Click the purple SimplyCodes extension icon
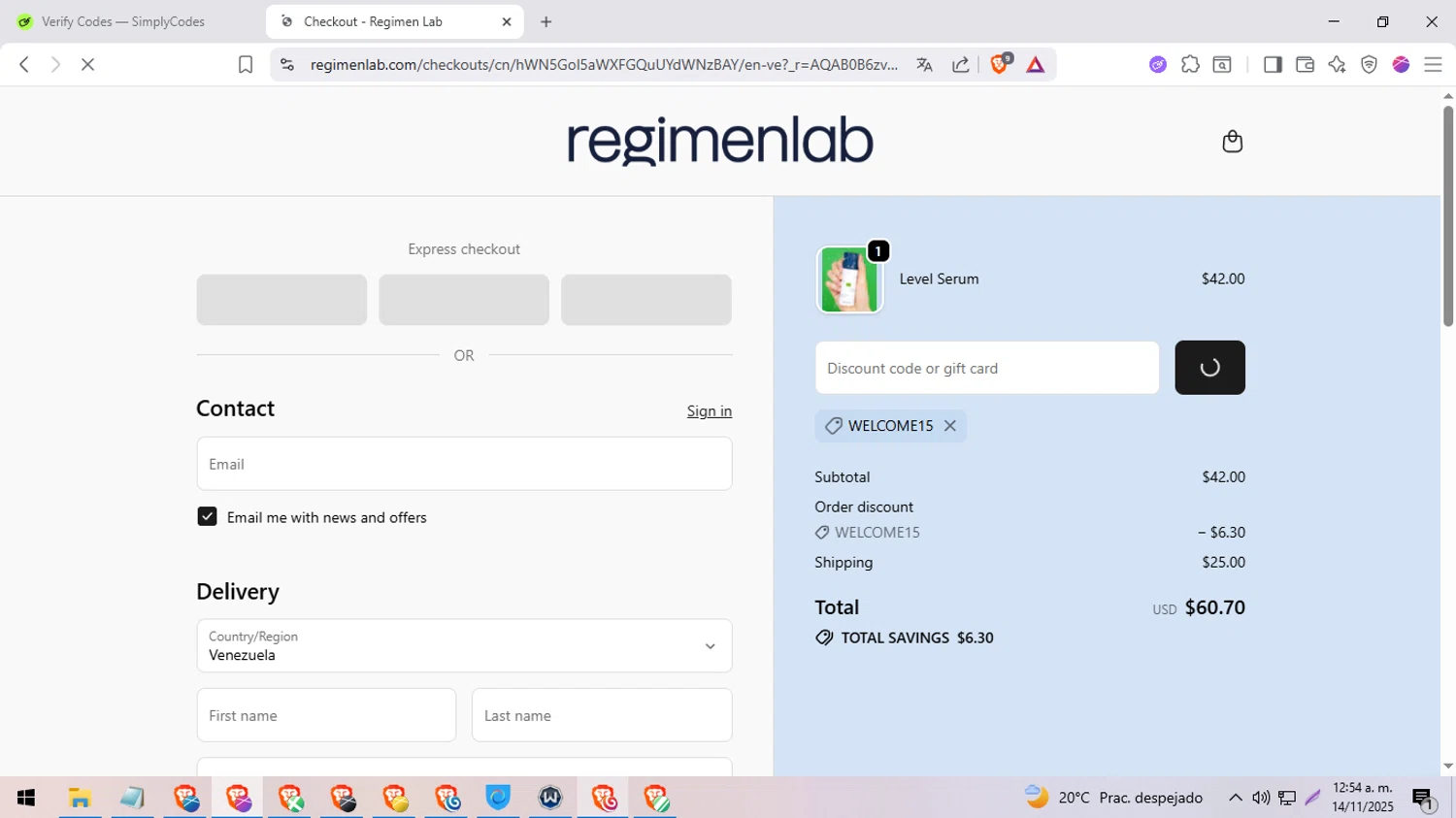The height and width of the screenshot is (818, 1456). click(x=1157, y=64)
